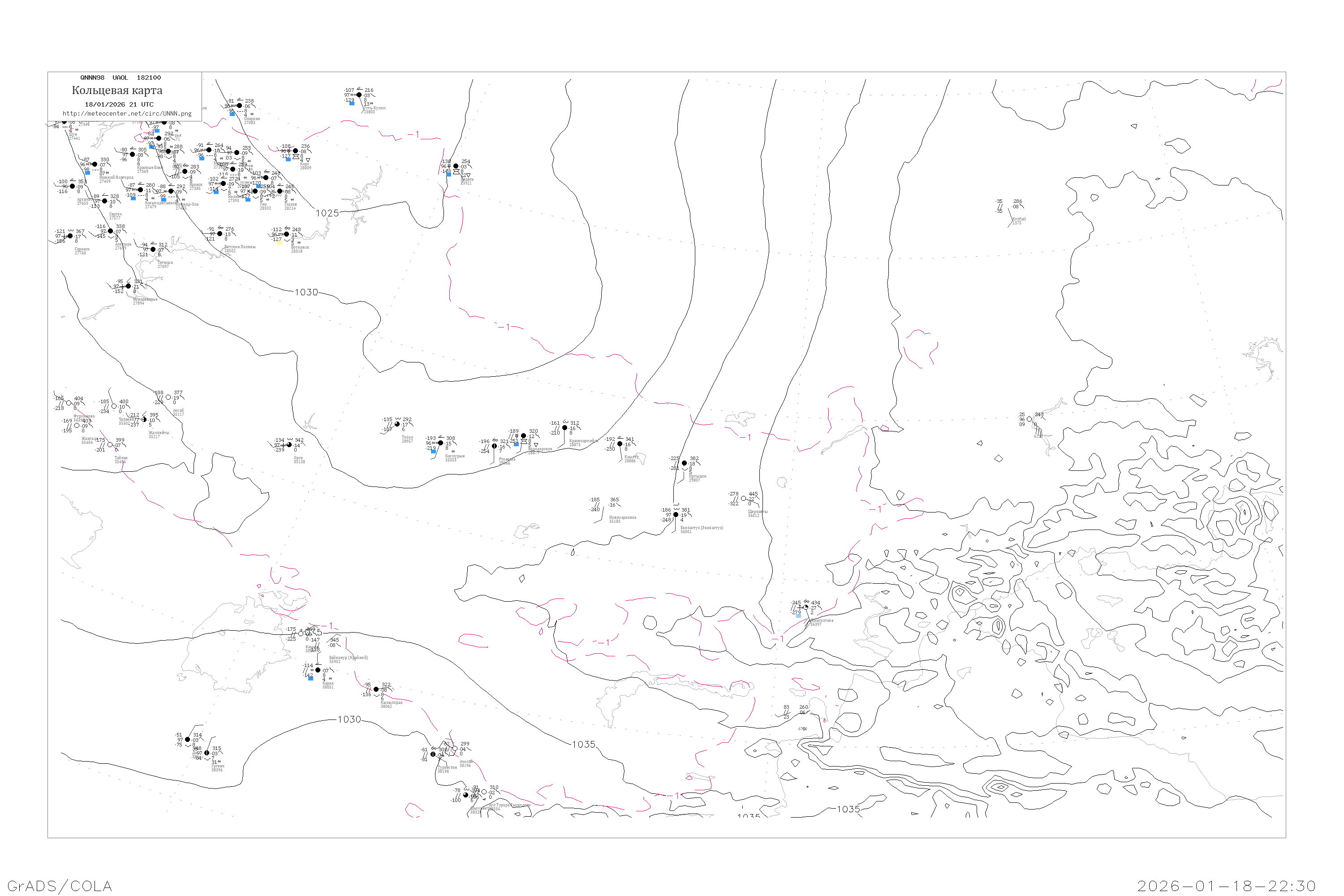
Task: Click the Усть-Кулом station circle marker
Action: (x=359, y=95)
